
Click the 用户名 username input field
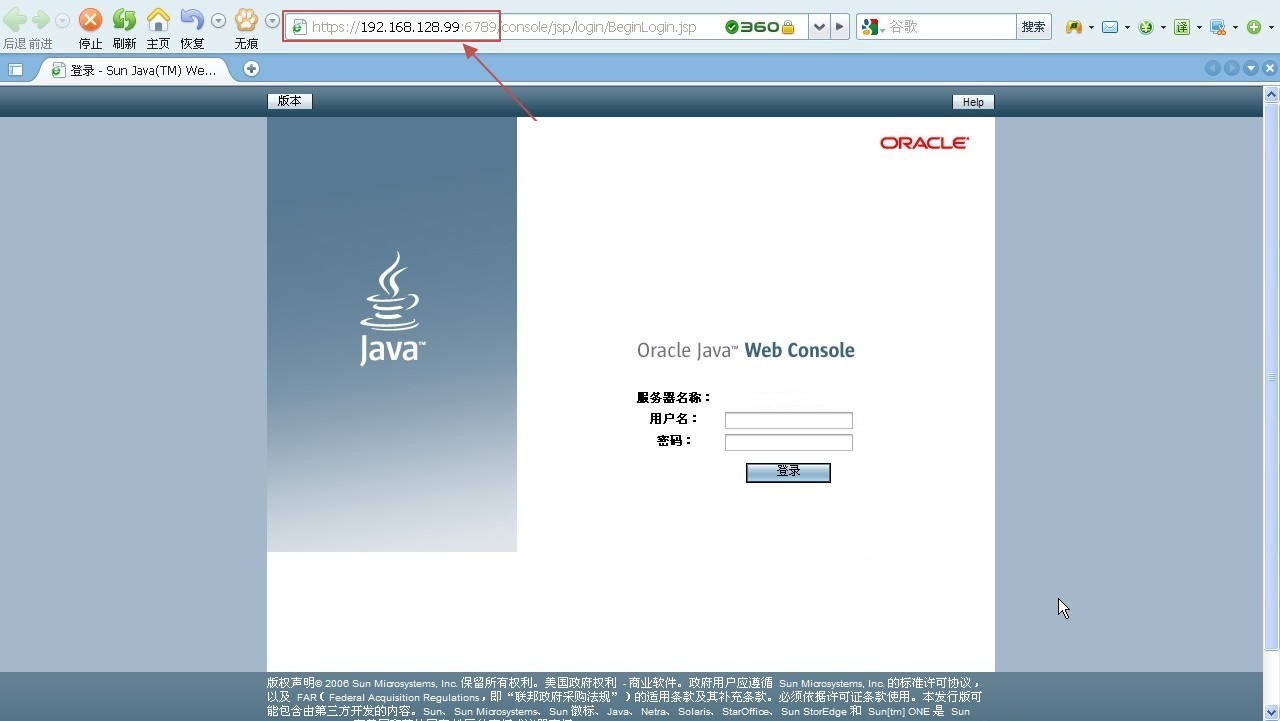tap(789, 420)
